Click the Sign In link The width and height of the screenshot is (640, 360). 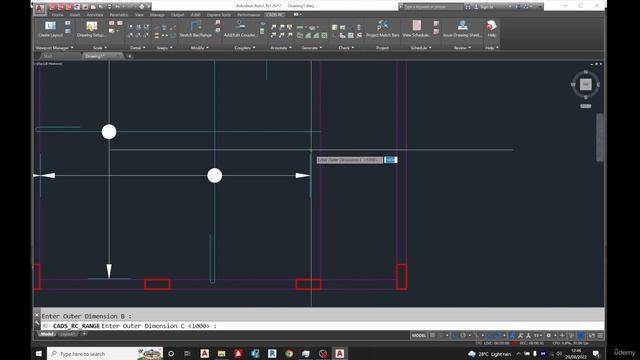487,7
